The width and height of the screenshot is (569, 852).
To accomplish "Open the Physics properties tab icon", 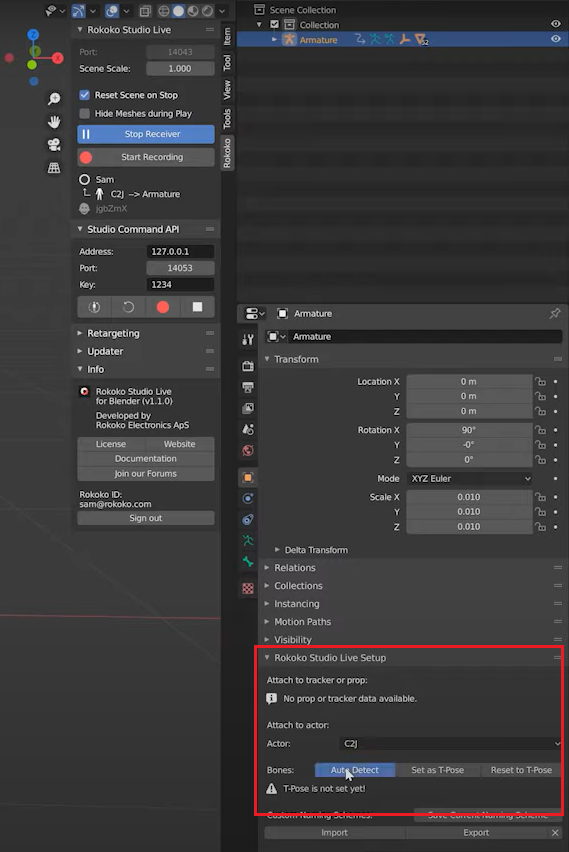I will (x=248, y=498).
